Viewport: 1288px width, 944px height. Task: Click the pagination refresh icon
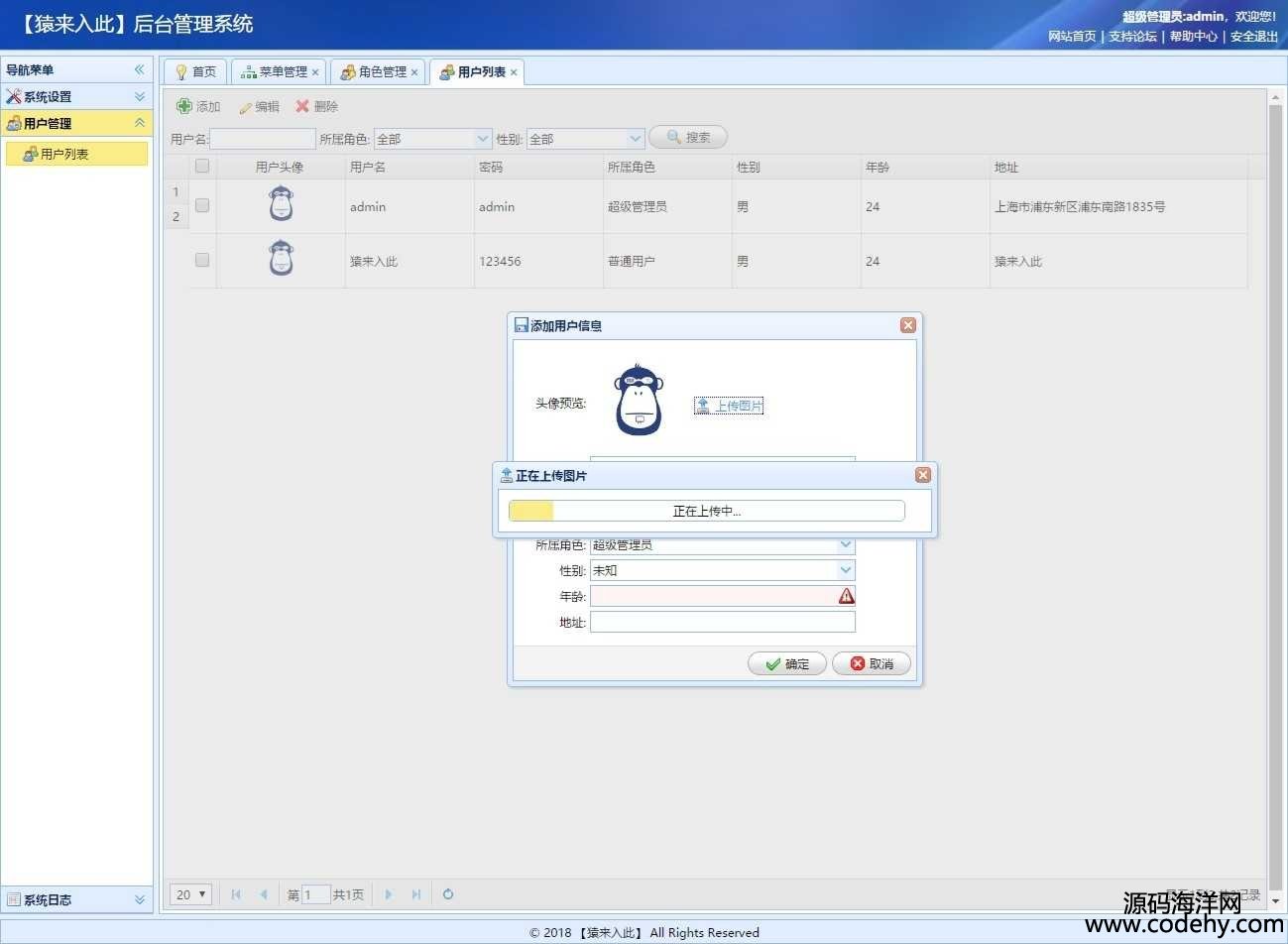448,894
